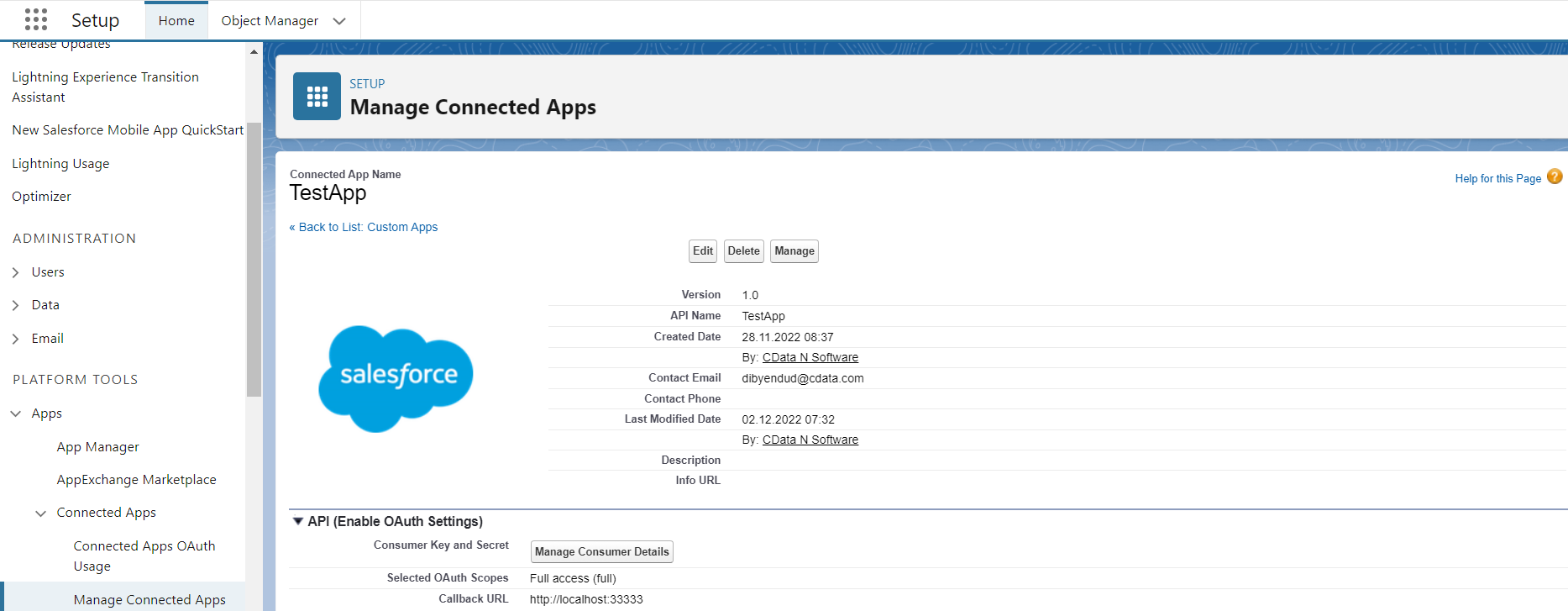Click the Edit button

tap(703, 251)
